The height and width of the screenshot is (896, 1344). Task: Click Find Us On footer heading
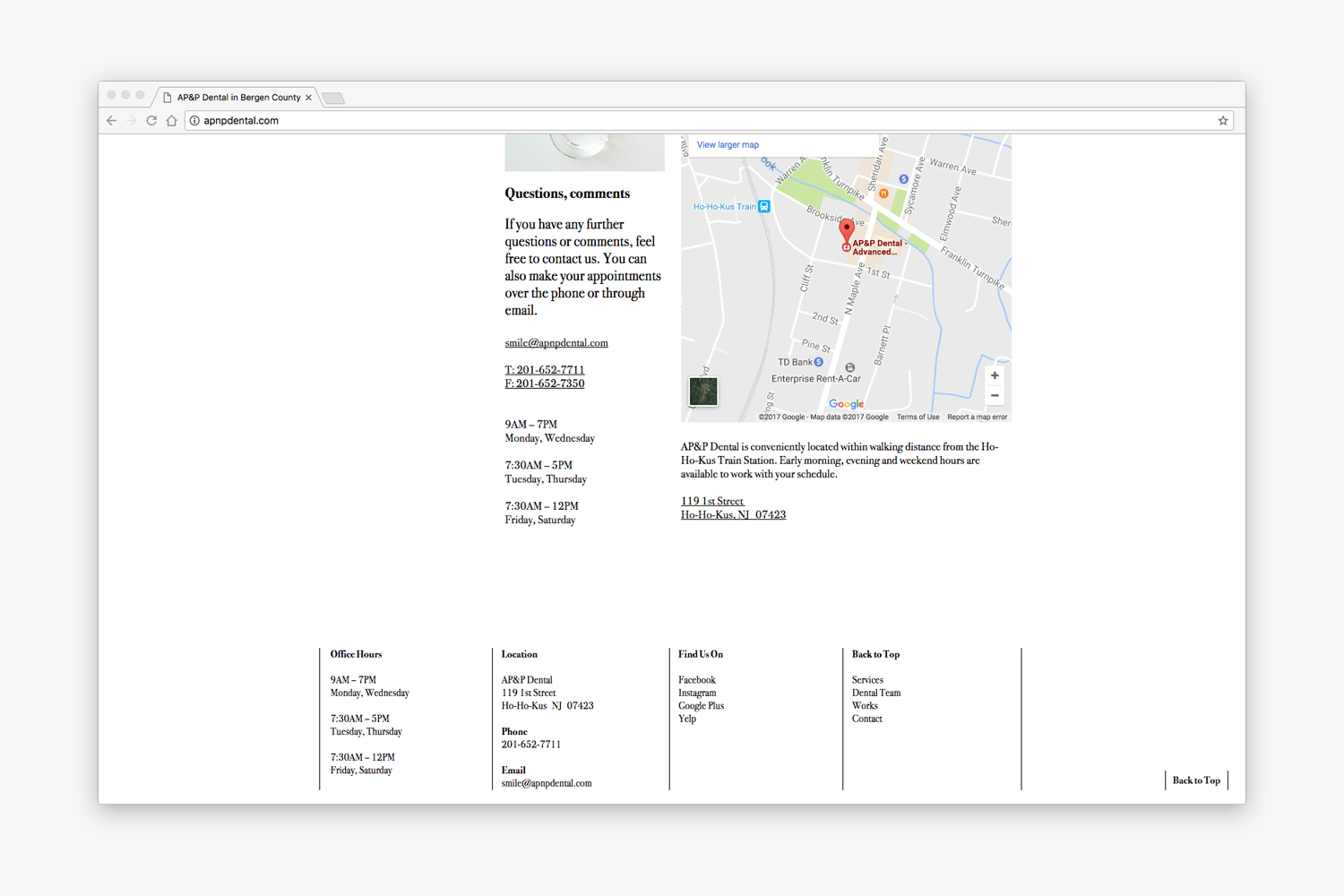click(x=701, y=654)
